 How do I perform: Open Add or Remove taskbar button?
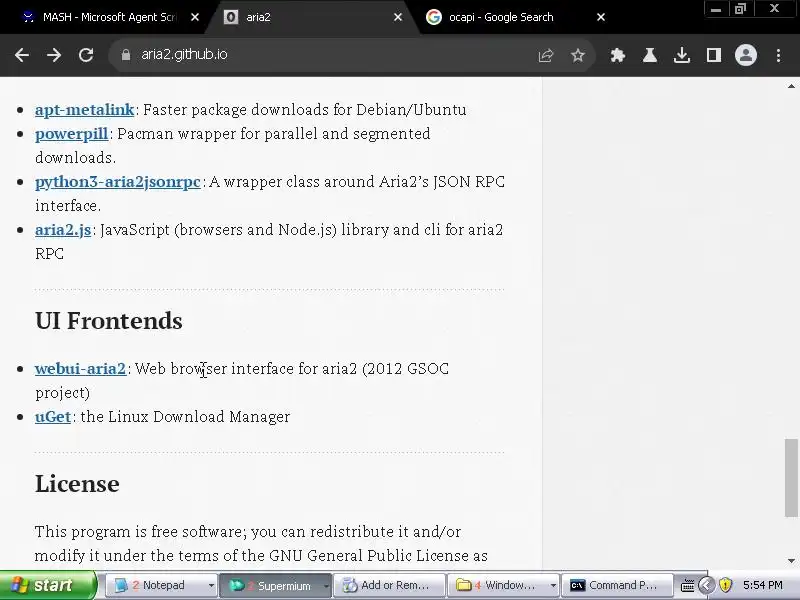coord(389,585)
